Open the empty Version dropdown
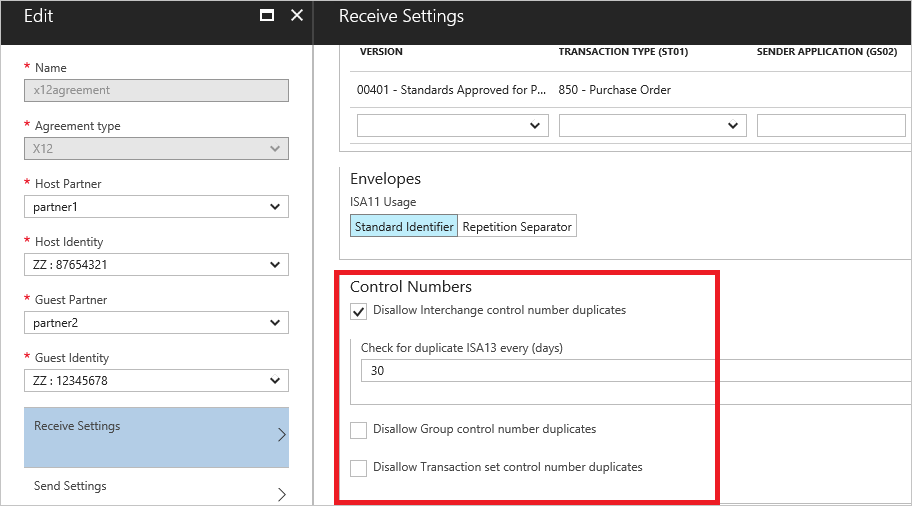Screen dimensions: 912x506 [452, 126]
